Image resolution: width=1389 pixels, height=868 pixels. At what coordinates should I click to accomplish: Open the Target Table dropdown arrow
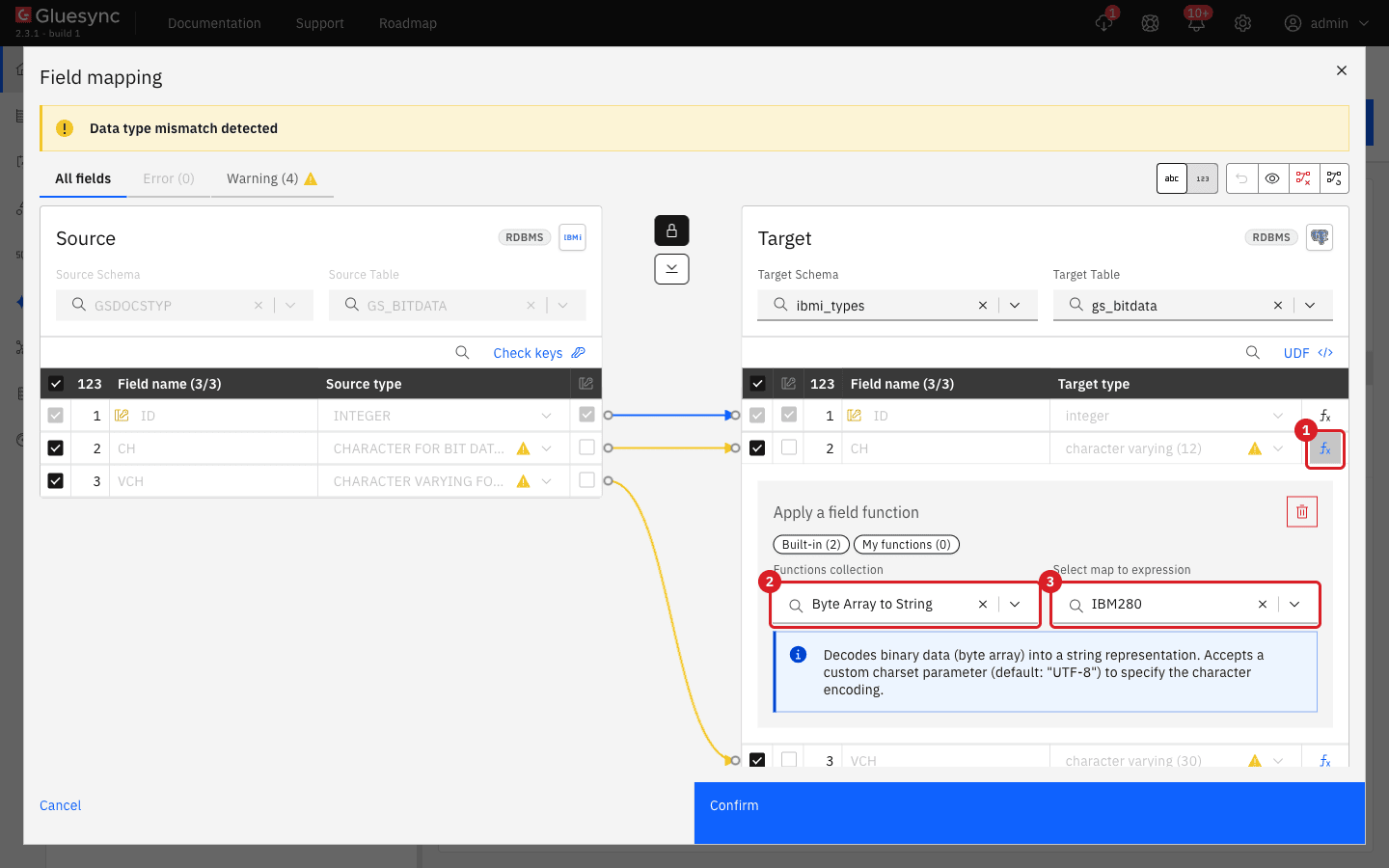(1310, 306)
